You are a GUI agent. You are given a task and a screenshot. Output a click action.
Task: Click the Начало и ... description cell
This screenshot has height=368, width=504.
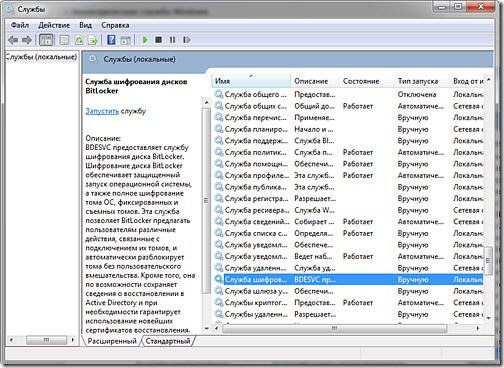pyautogui.click(x=314, y=129)
